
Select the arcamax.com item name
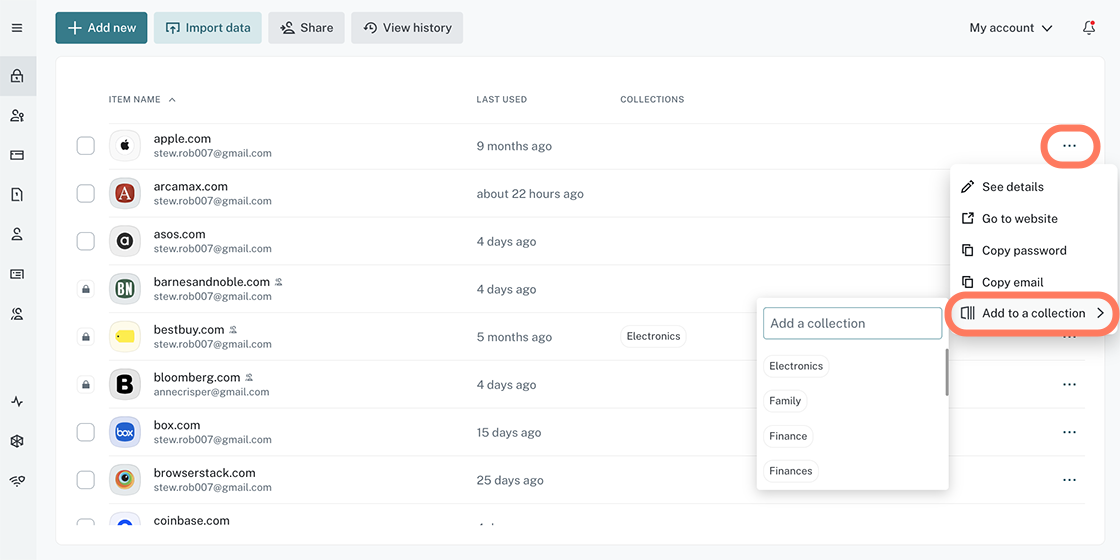click(x=191, y=186)
